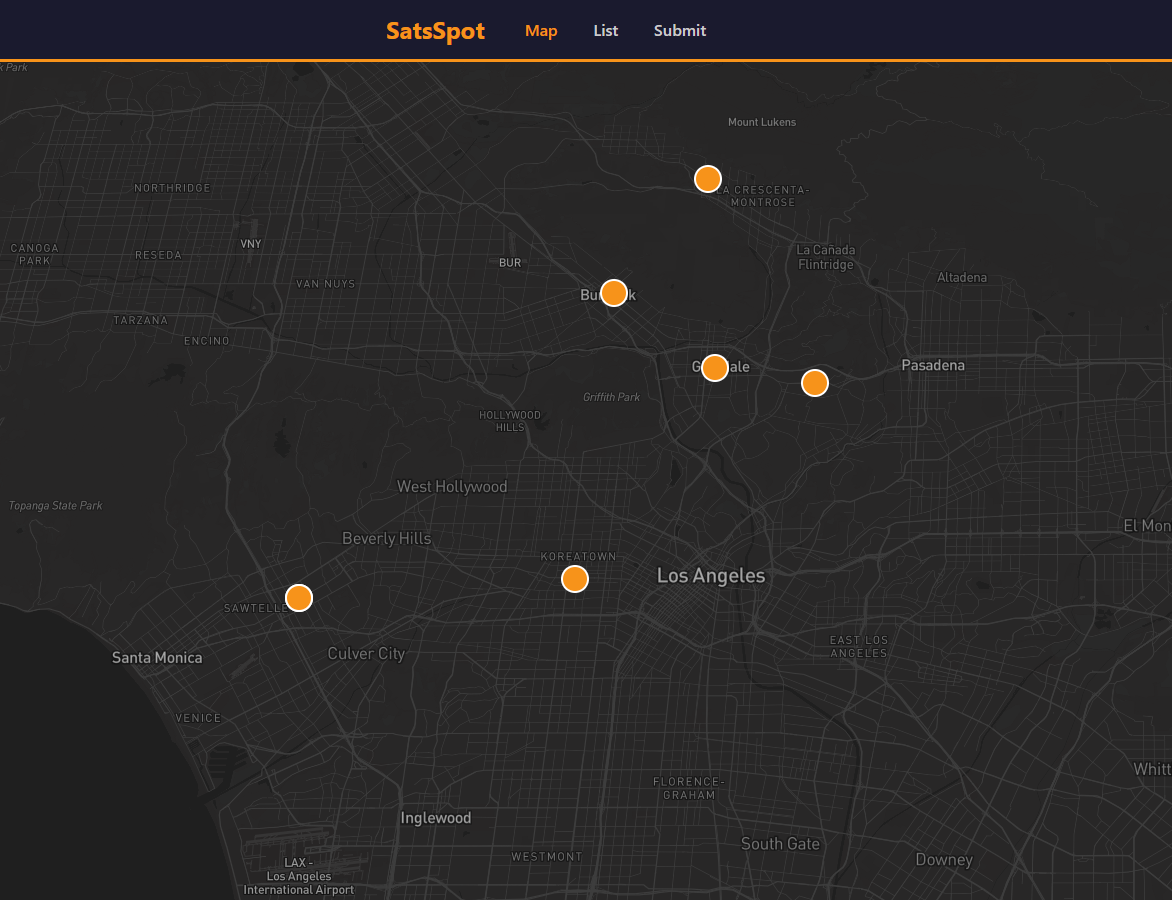Open the Submit page
The width and height of the screenshot is (1172, 900).
[679, 31]
